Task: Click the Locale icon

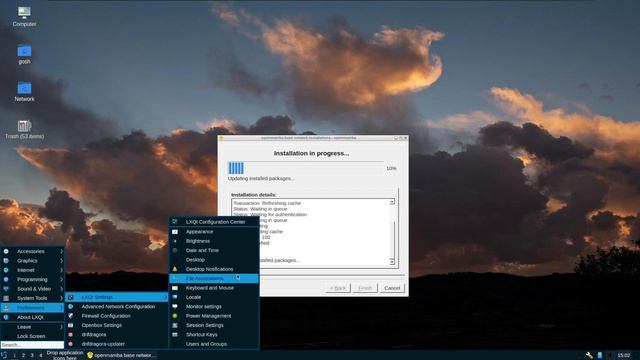Action: pos(175,298)
